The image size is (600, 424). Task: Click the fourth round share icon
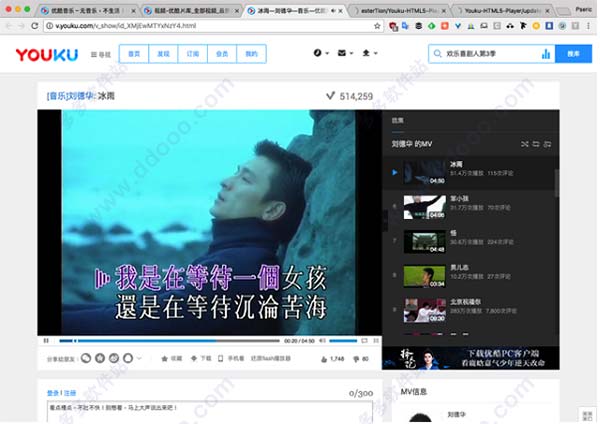(128, 358)
